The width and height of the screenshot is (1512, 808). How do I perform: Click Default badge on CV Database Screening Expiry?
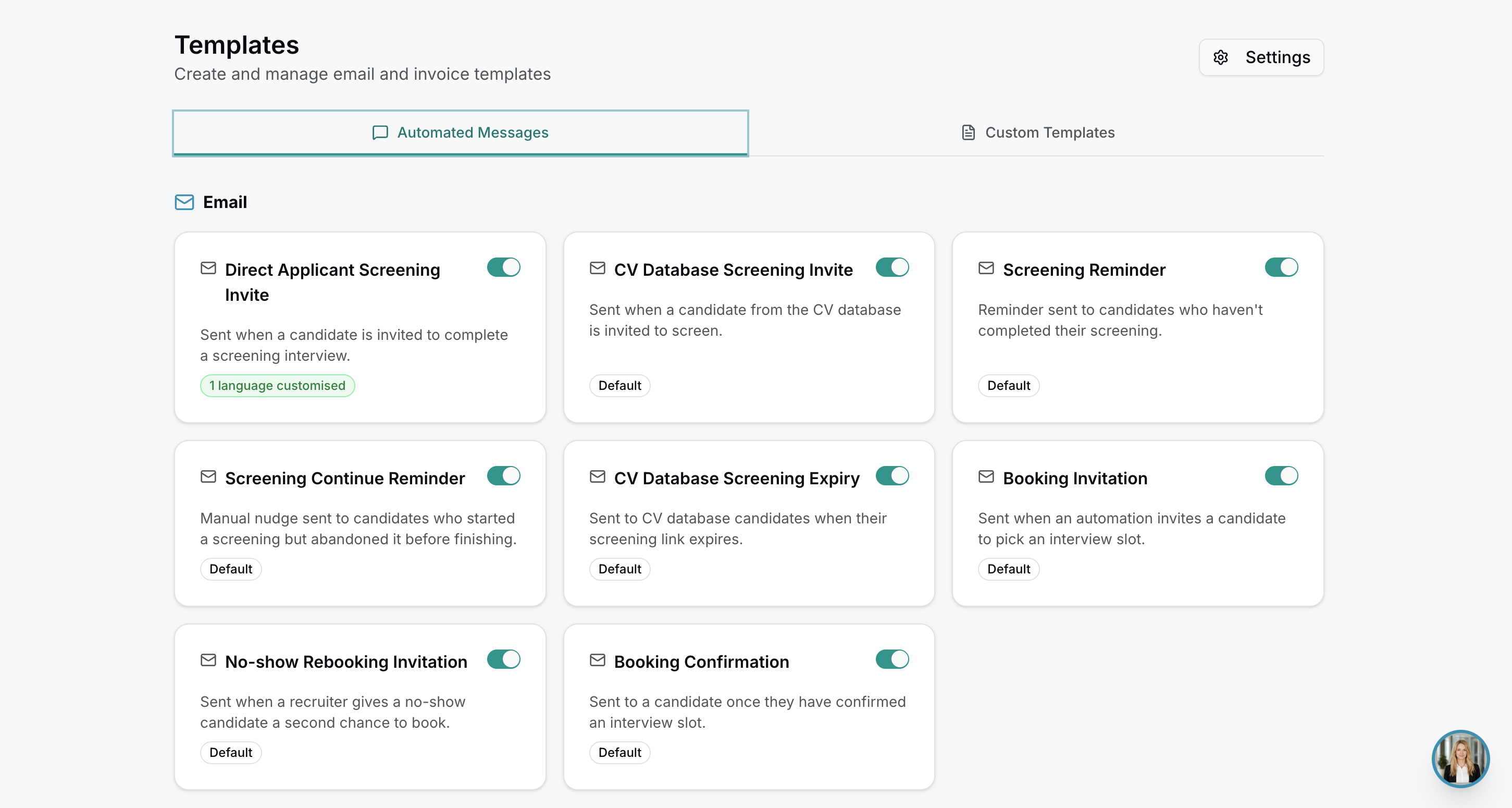(x=620, y=569)
